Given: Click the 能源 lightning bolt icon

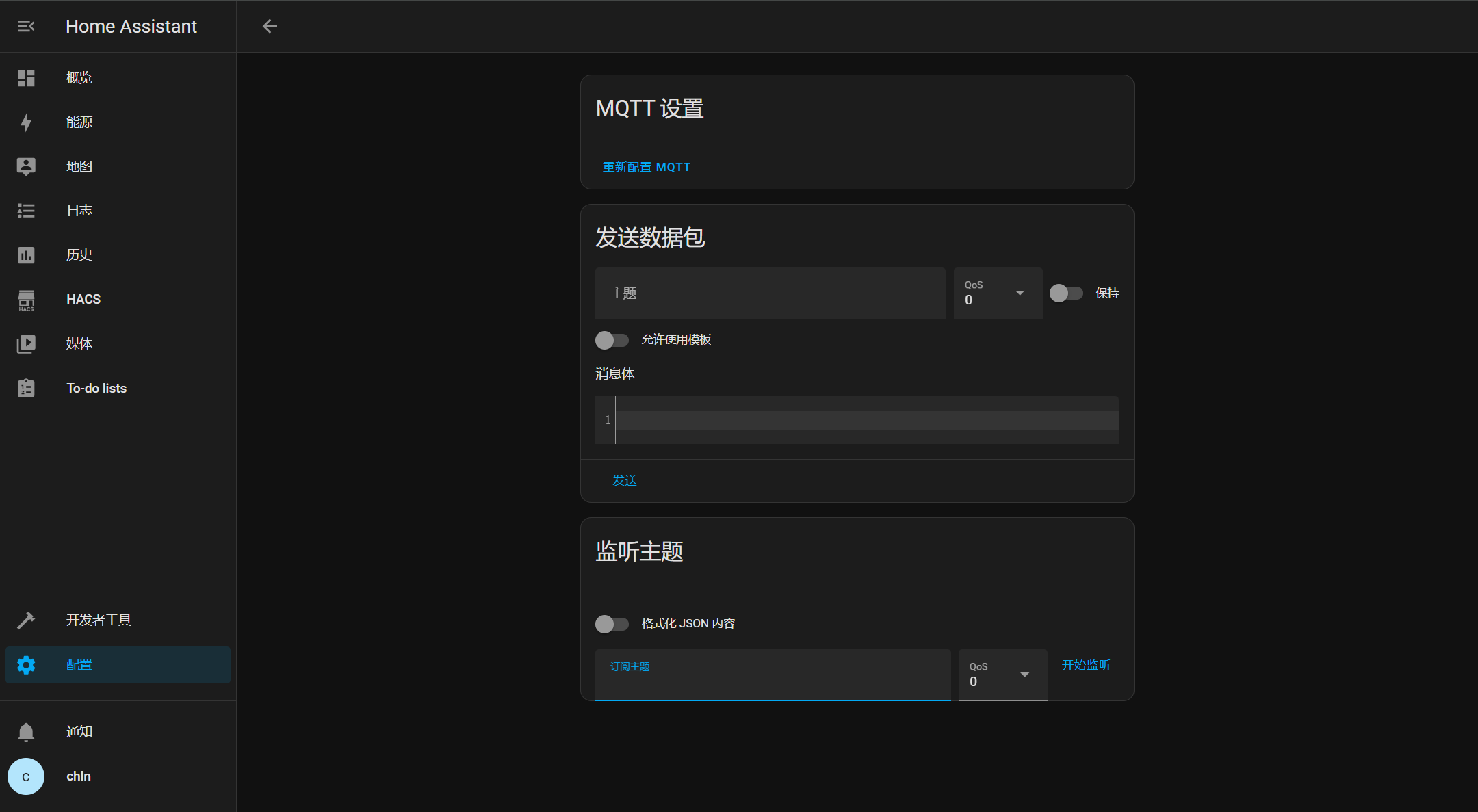Looking at the screenshot, I should 26,122.
